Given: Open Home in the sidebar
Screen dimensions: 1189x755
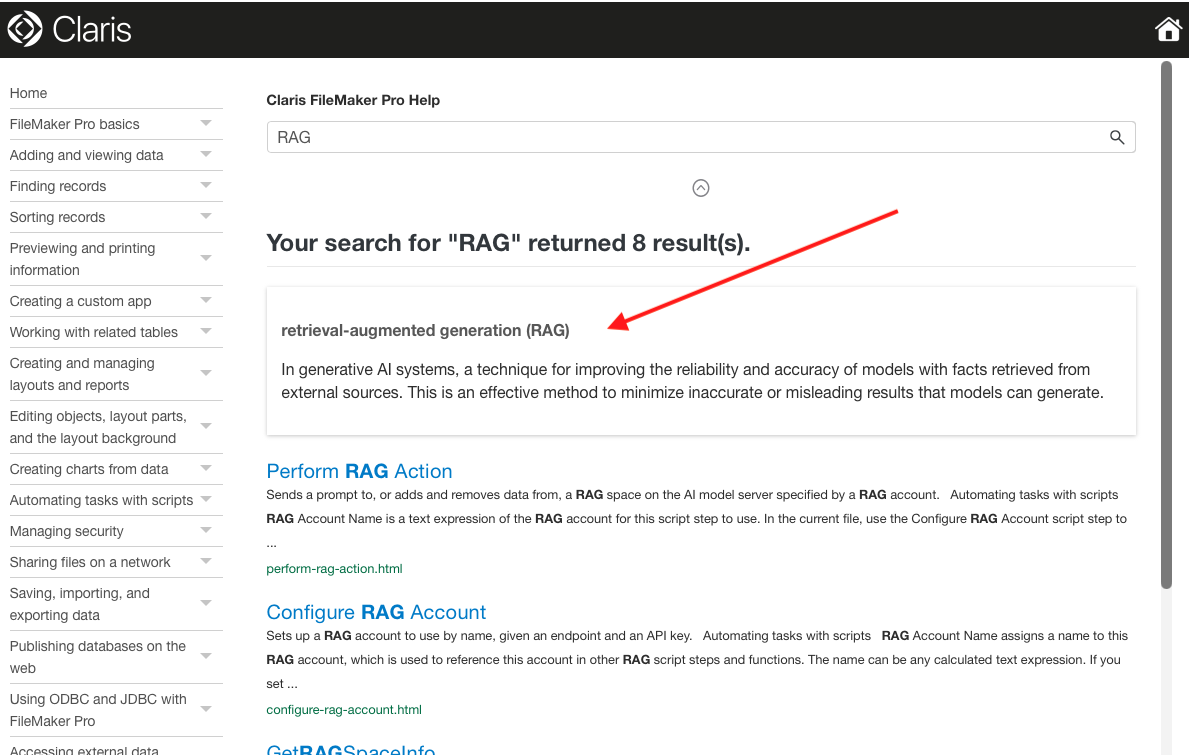Looking at the screenshot, I should tap(29, 93).
